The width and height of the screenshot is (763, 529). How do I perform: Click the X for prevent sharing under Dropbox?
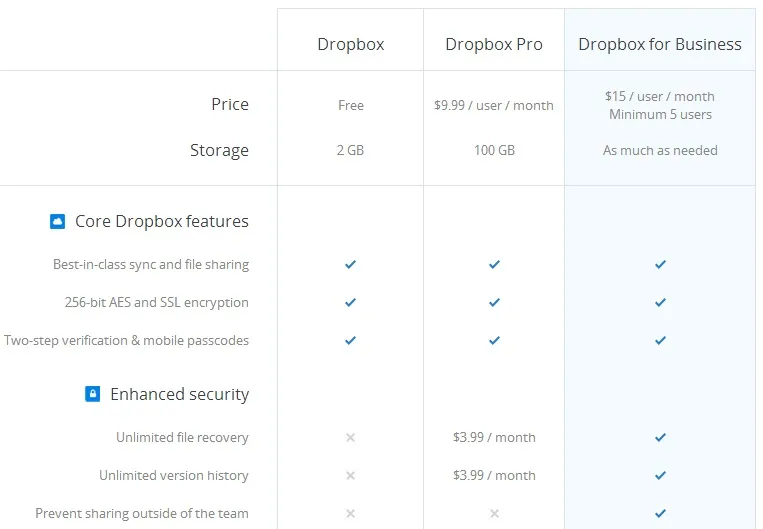[350, 513]
